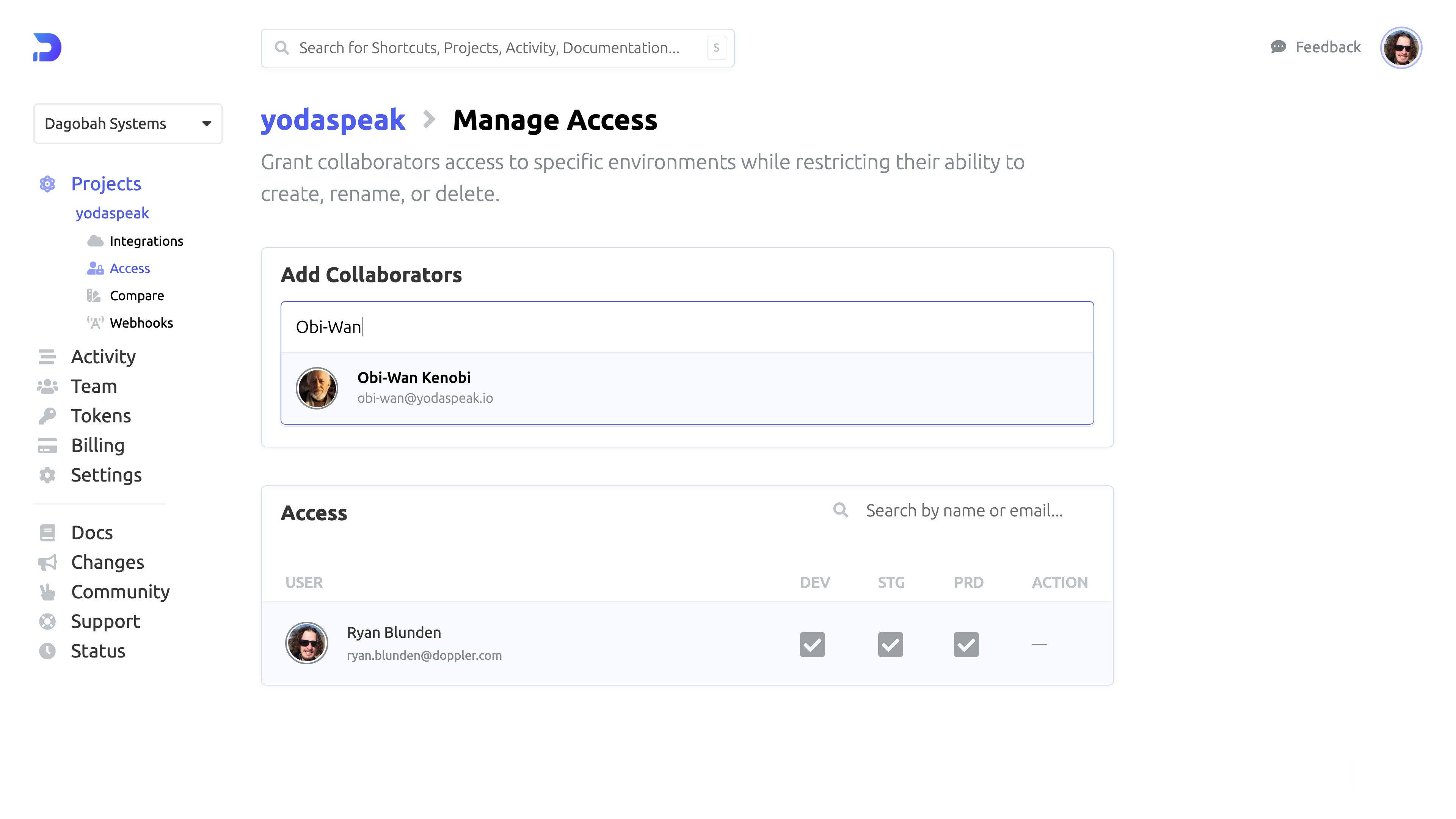Toggle Ryan Blunden's PRD access checkbox
This screenshot has width=1456, height=819.
[x=966, y=644]
